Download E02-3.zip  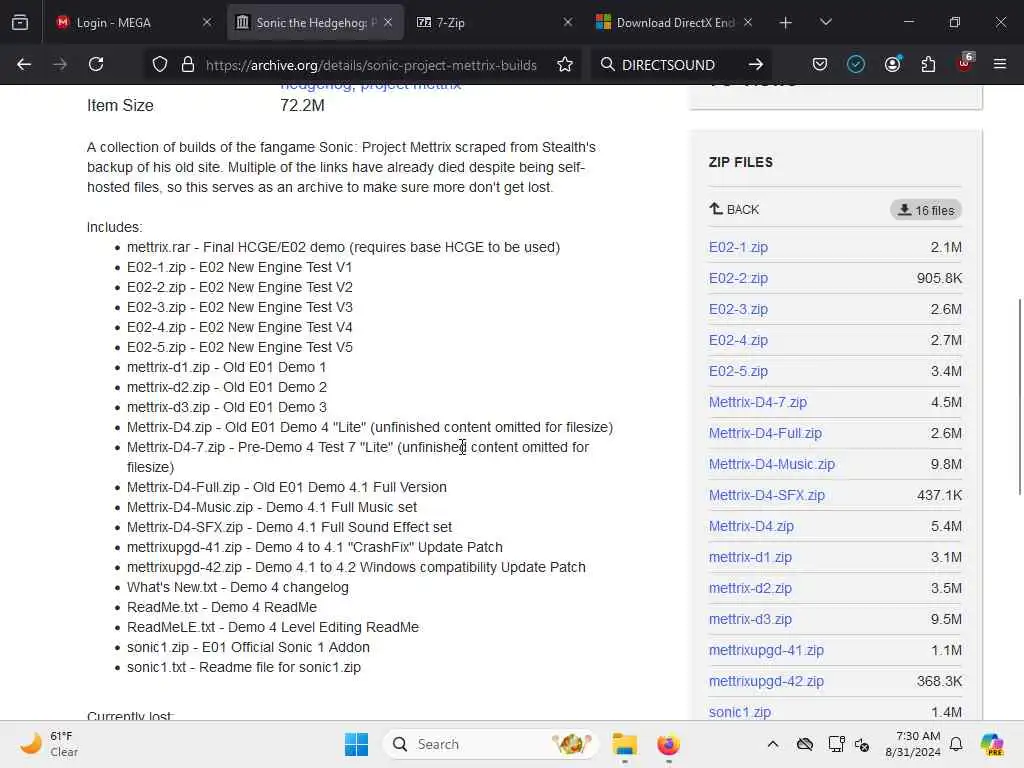pos(738,309)
